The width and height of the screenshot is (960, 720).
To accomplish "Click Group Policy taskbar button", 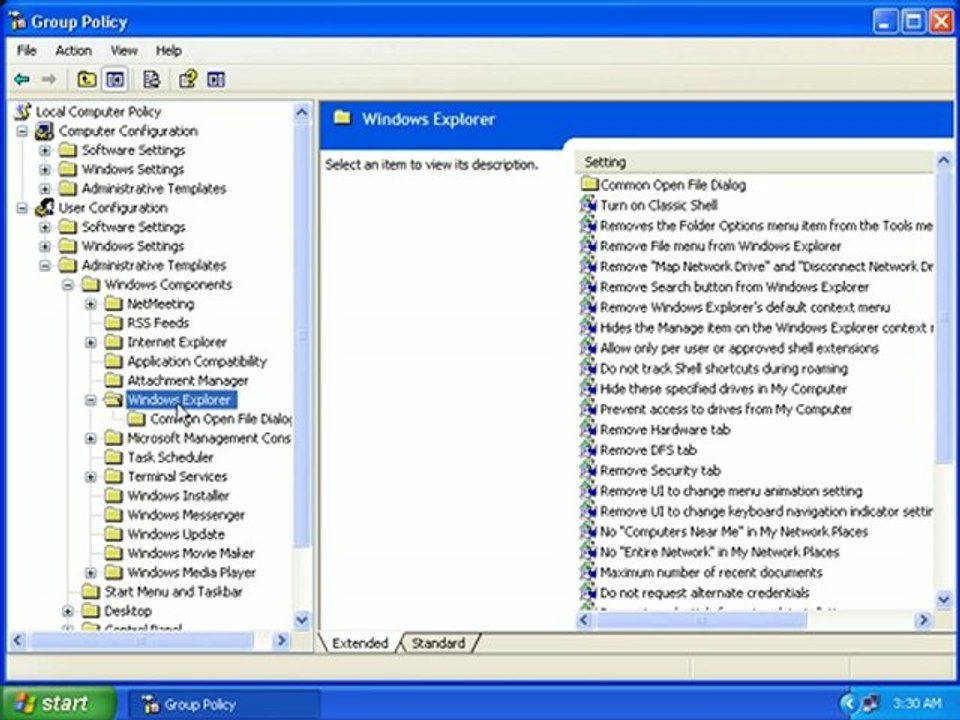I will tap(223, 704).
